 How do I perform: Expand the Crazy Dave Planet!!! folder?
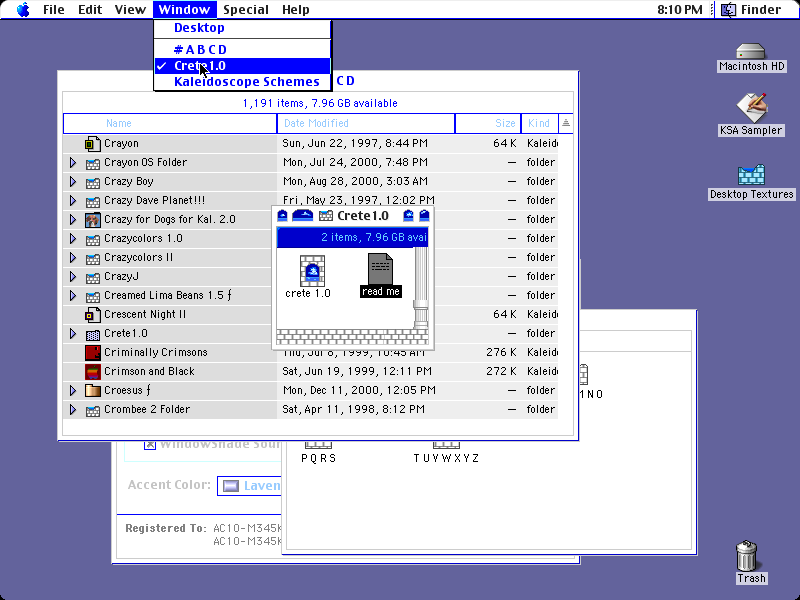[x=72, y=200]
